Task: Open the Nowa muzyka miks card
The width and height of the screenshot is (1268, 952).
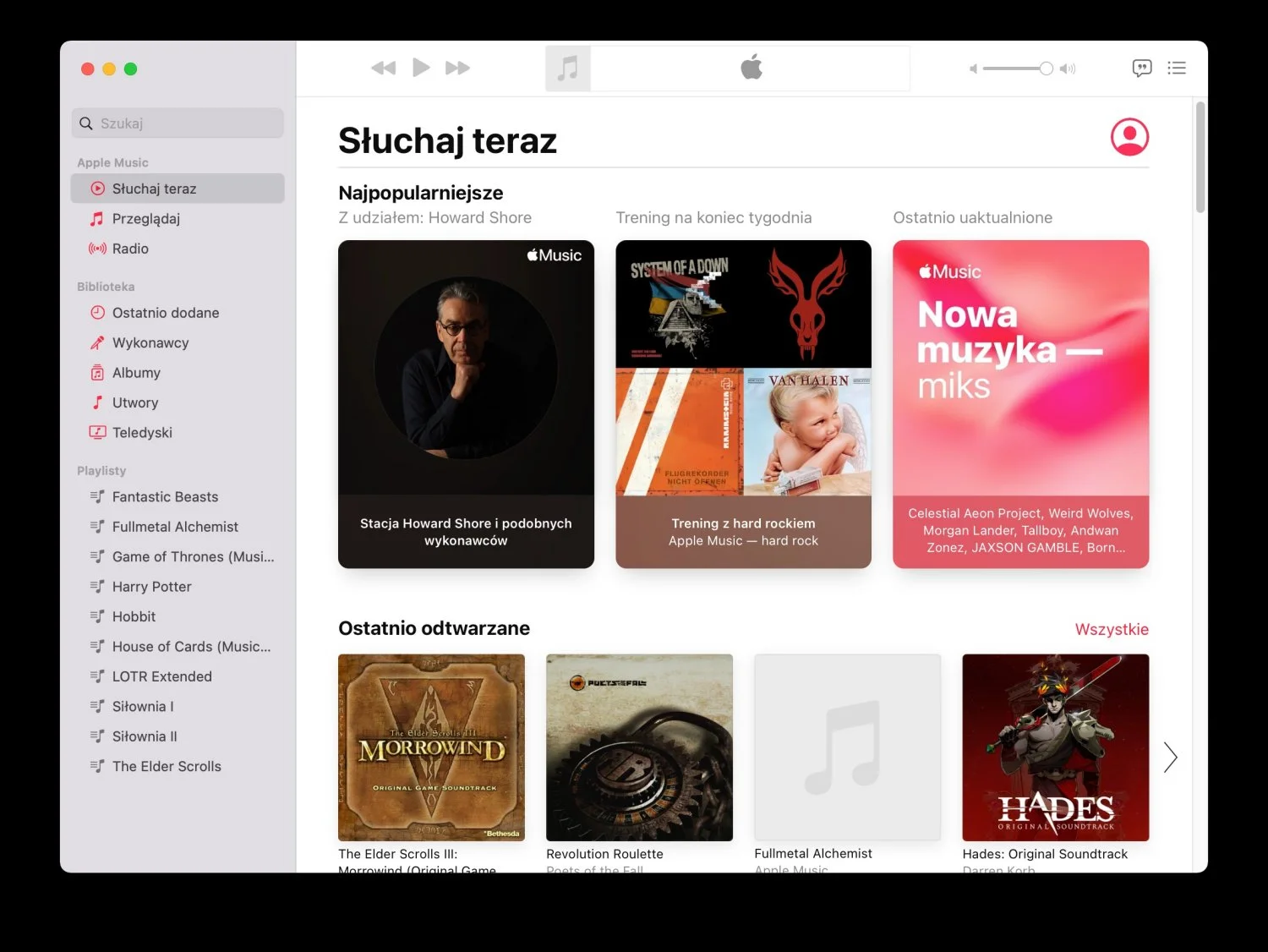Action: tap(1020, 404)
